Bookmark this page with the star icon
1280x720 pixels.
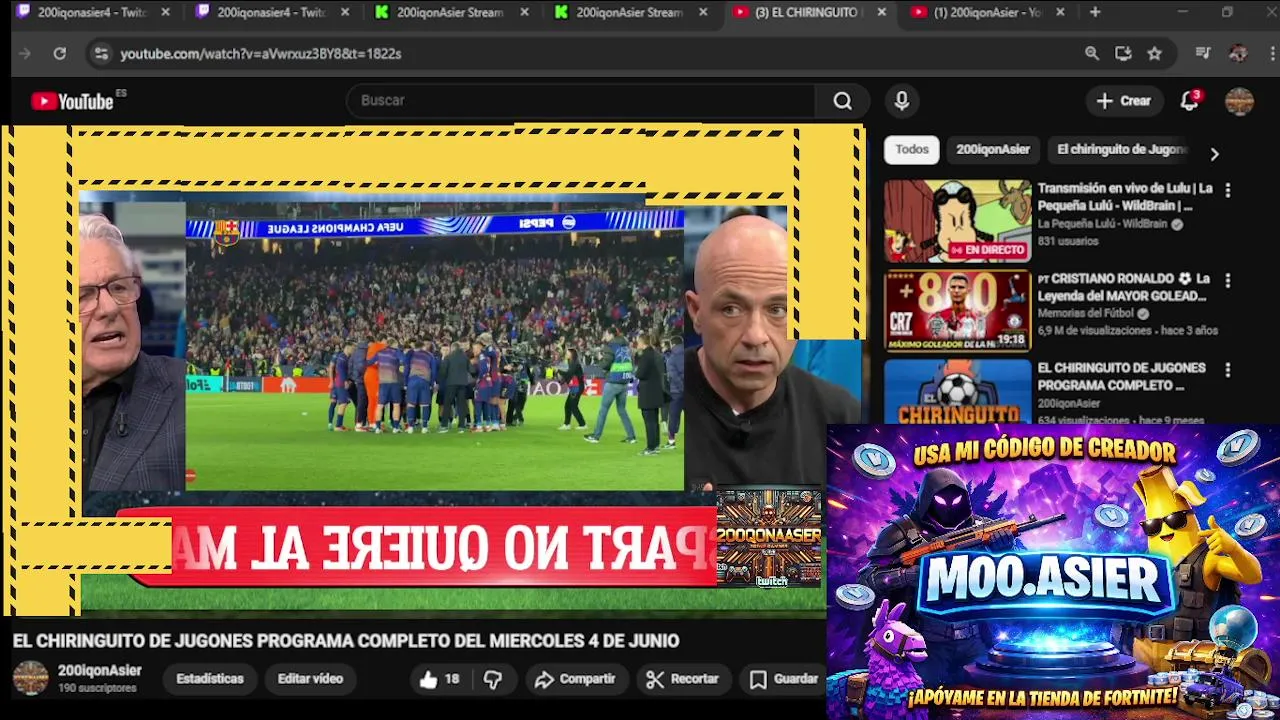(1155, 54)
